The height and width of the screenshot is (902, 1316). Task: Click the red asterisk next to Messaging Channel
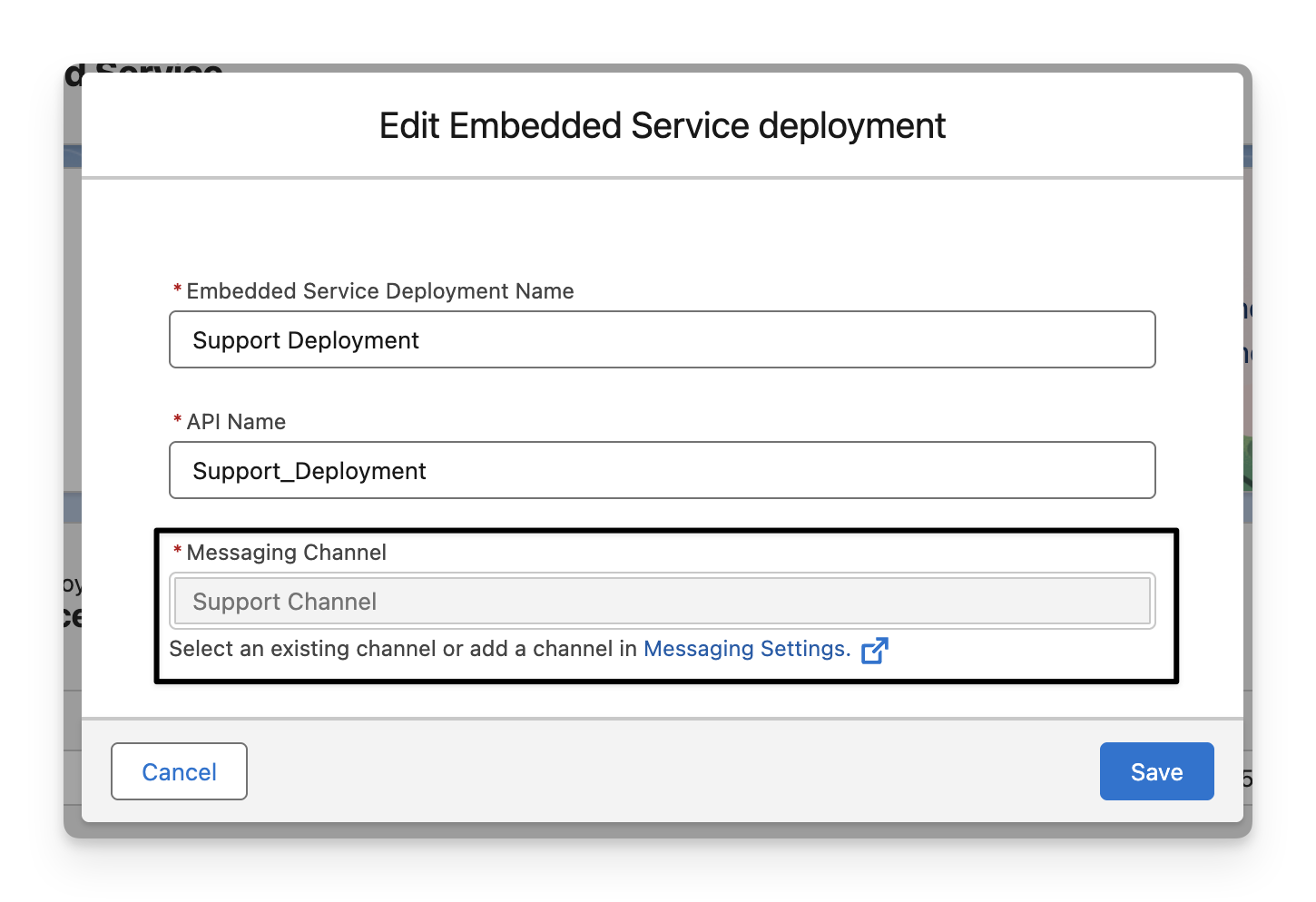178,552
